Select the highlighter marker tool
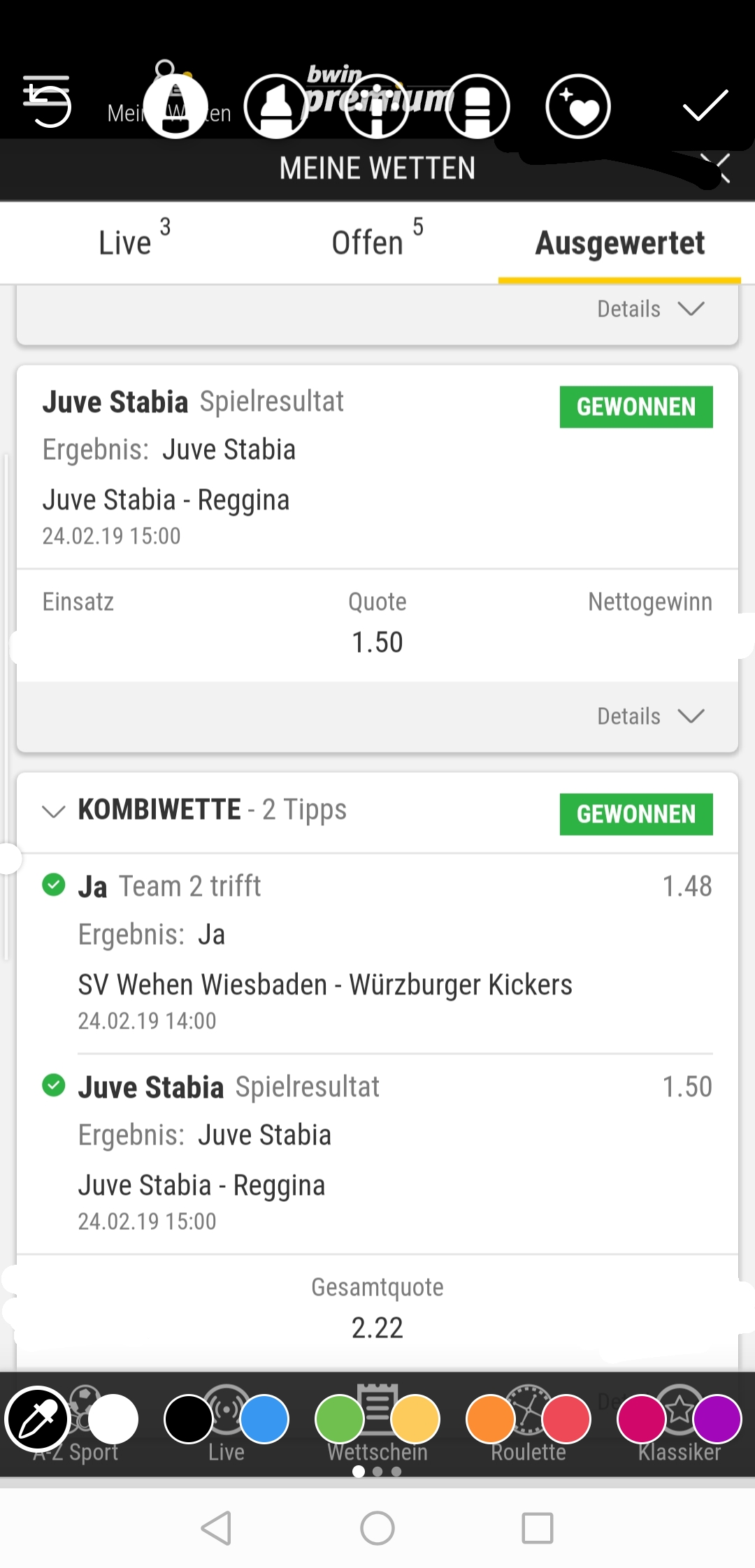 point(276,106)
